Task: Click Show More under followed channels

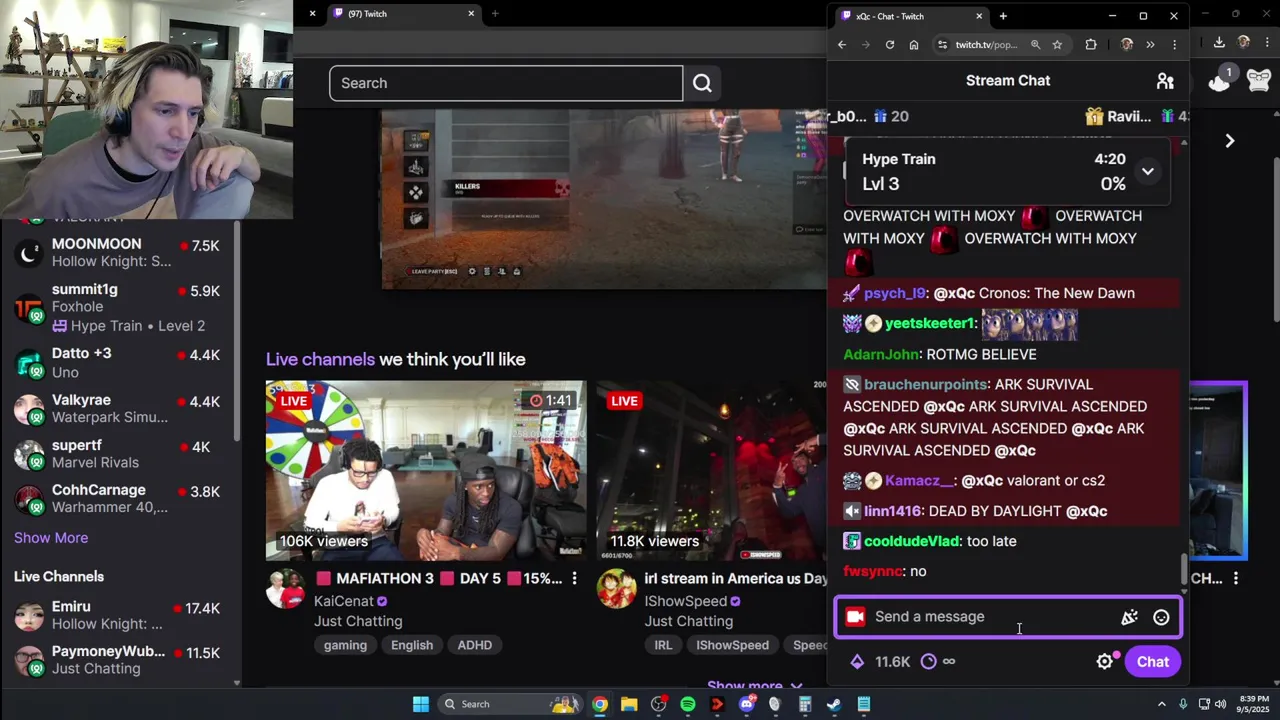Action: (51, 538)
